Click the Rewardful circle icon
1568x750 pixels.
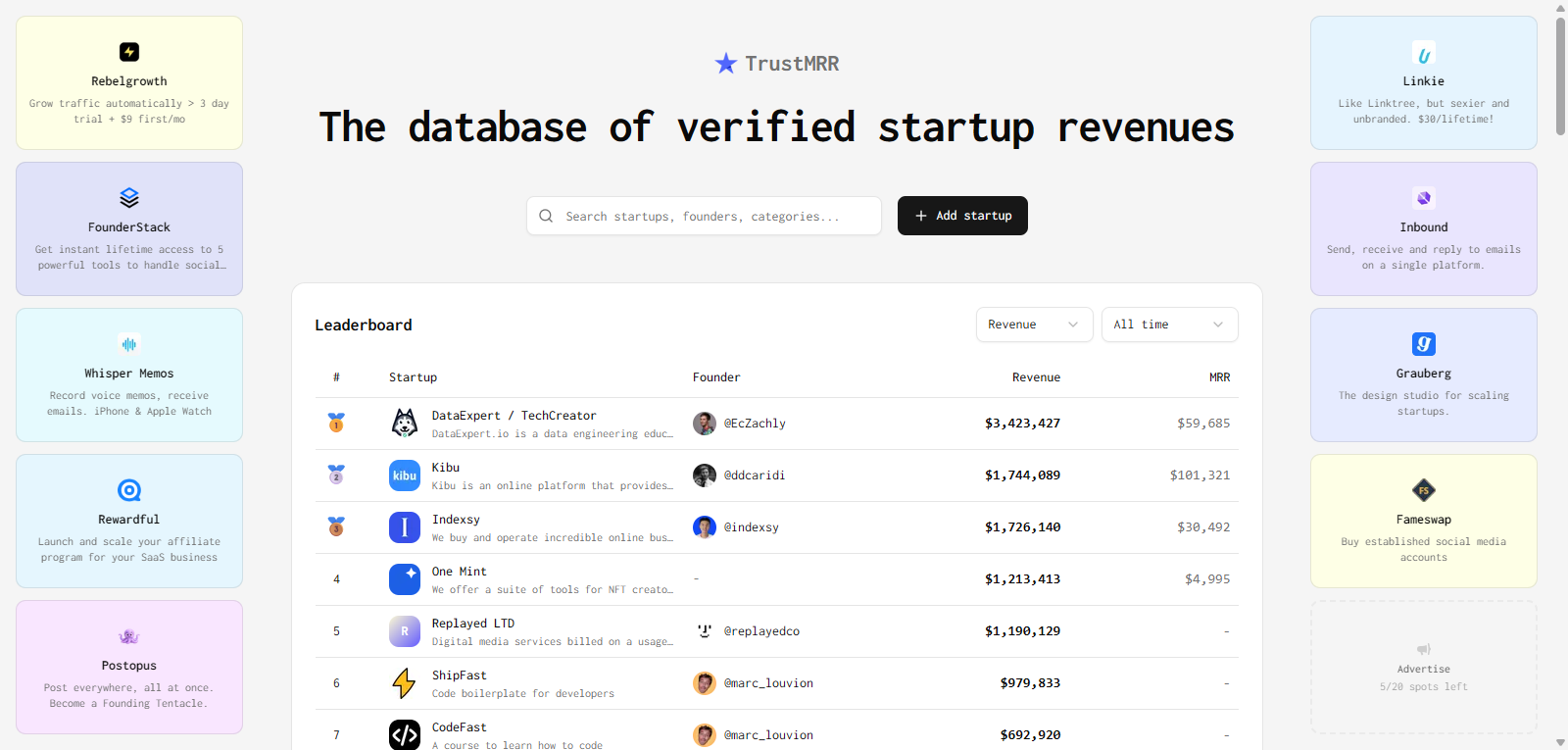tap(129, 490)
